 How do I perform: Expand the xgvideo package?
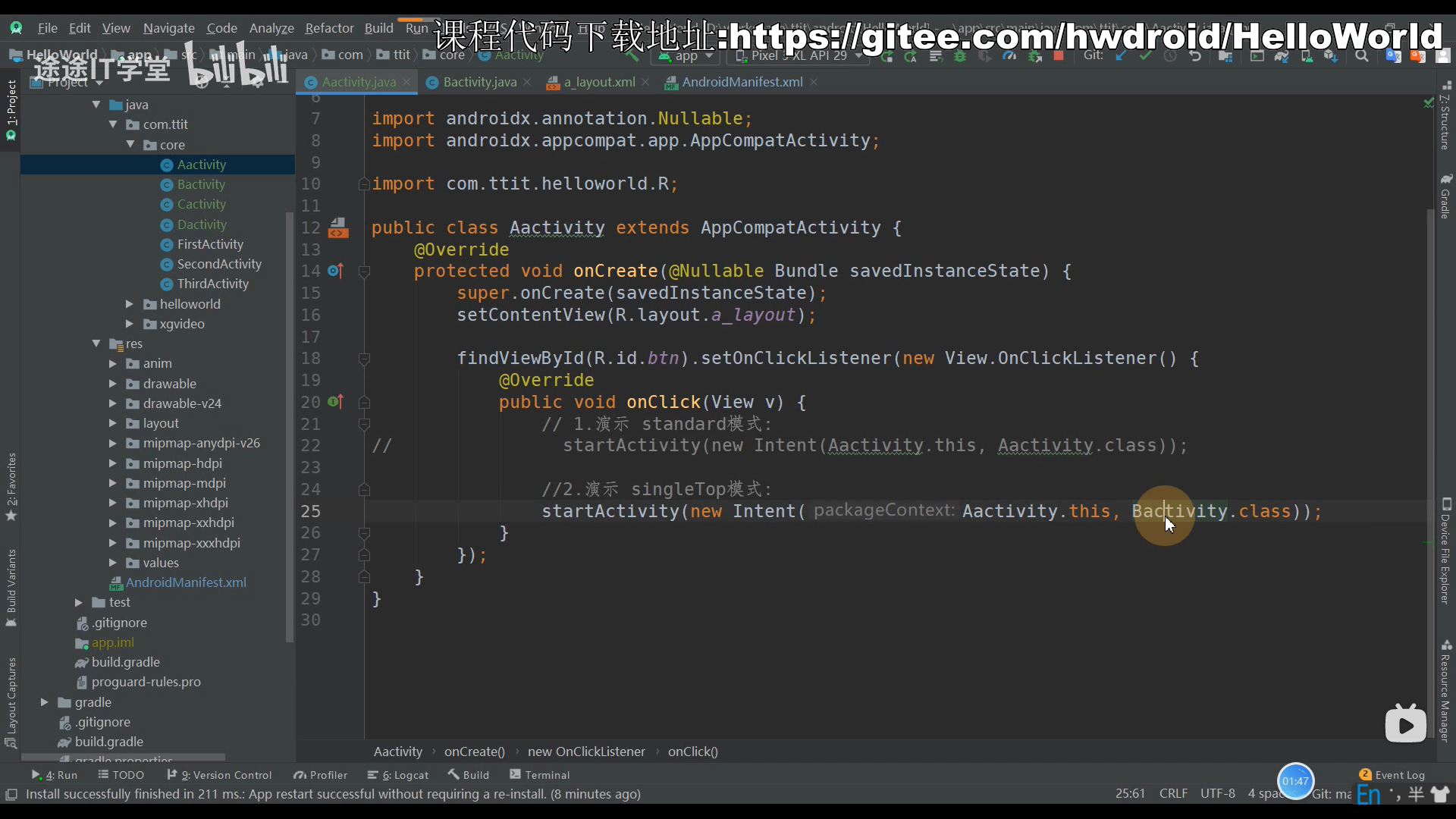[130, 324]
